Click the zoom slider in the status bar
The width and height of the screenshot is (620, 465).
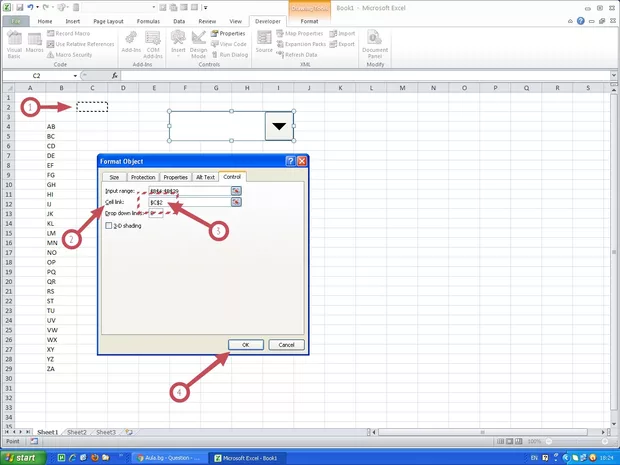pyautogui.click(x=577, y=441)
